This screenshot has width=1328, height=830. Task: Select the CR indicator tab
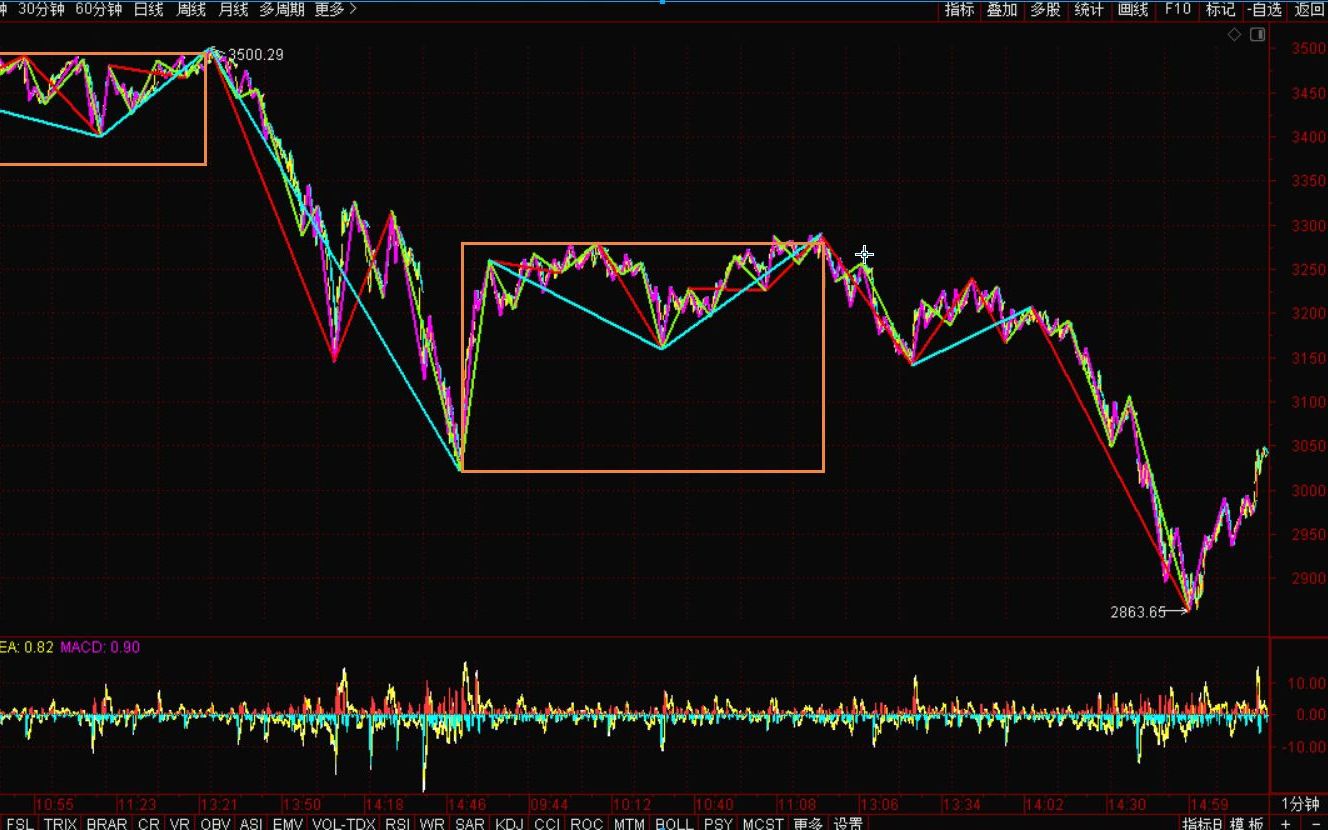pos(148,823)
